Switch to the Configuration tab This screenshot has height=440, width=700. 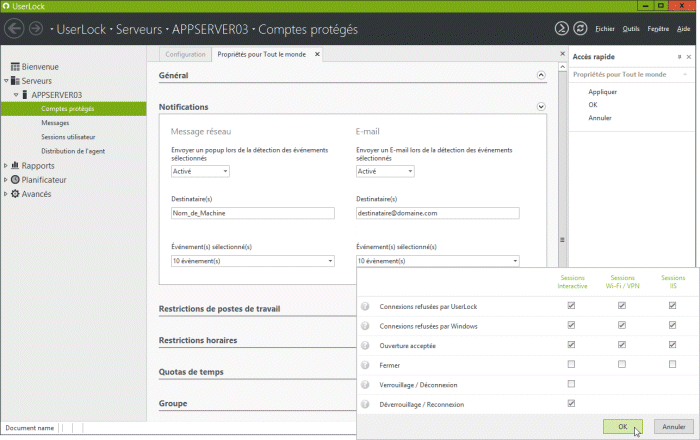[185, 54]
